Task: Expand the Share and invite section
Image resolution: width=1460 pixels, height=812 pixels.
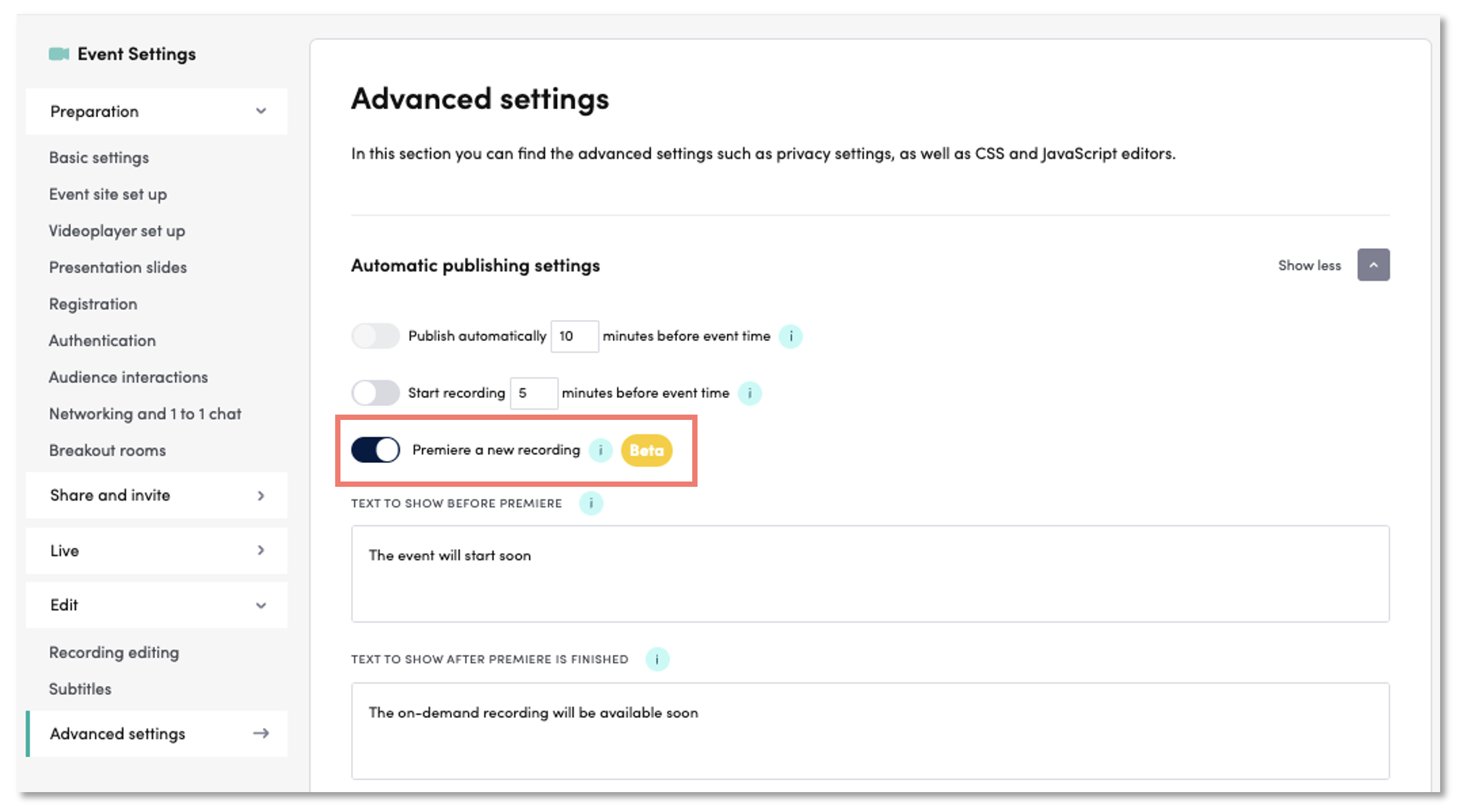Action: pos(261,495)
